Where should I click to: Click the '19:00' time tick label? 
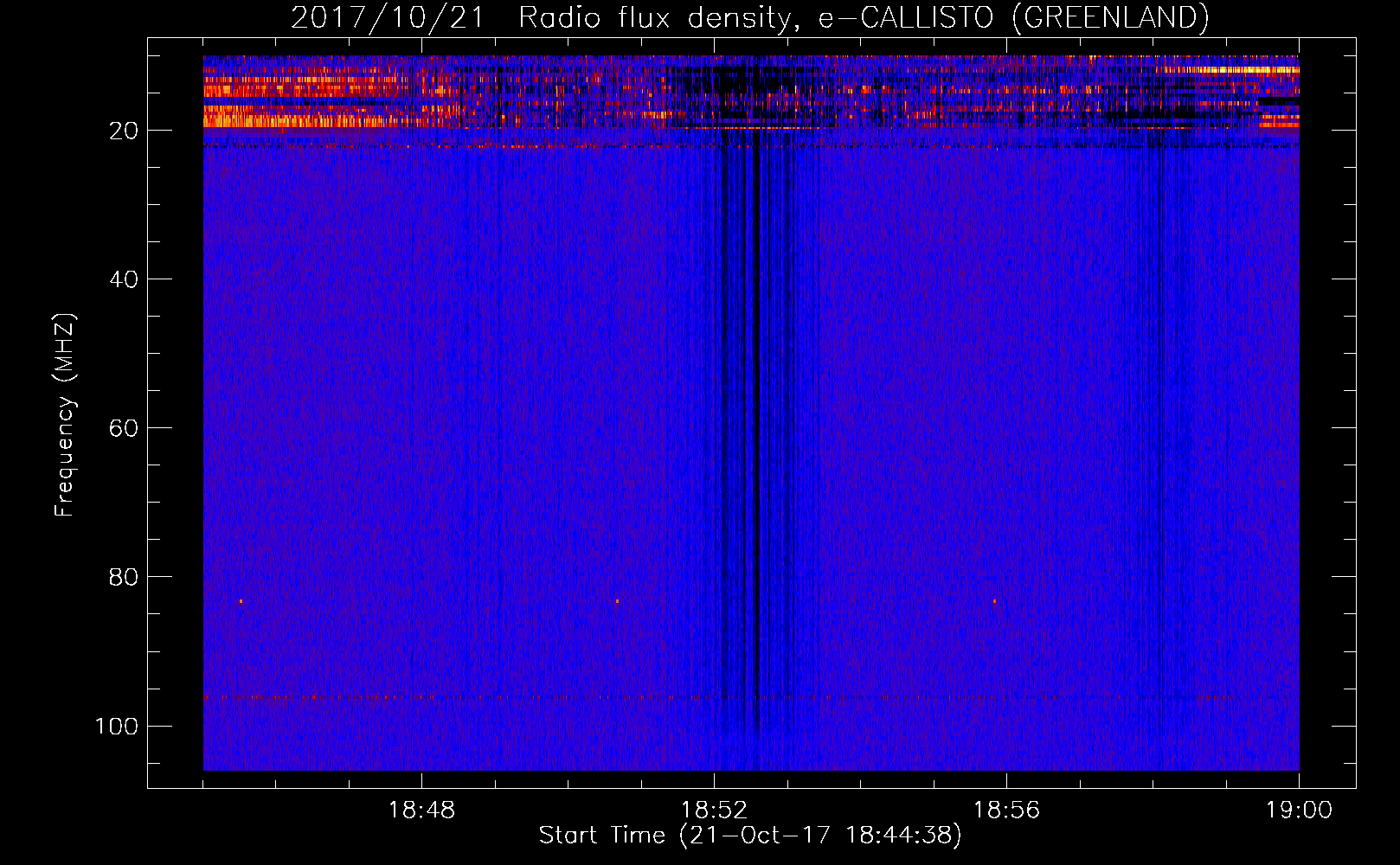click(1299, 811)
